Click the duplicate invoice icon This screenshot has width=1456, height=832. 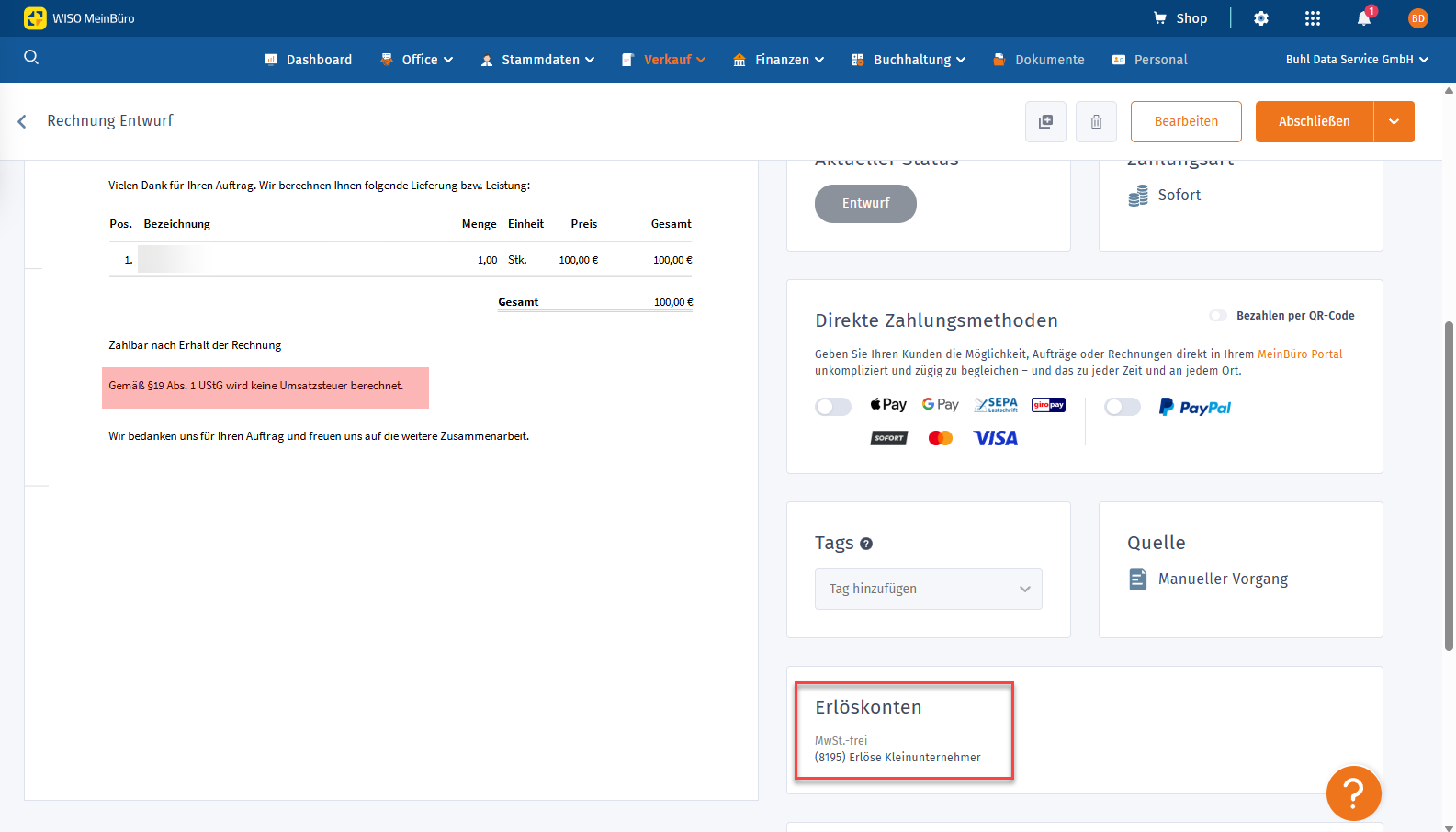(x=1045, y=121)
